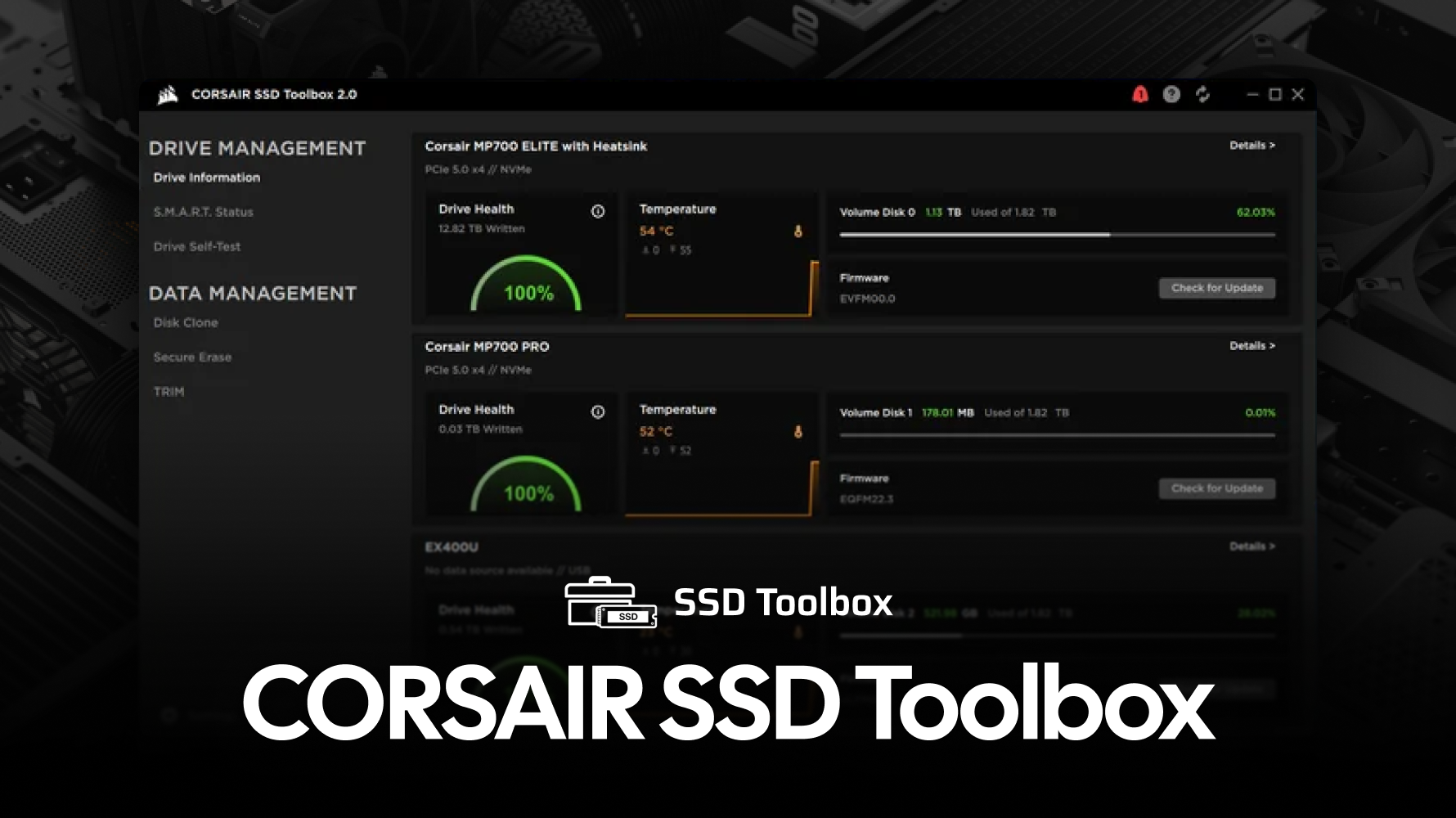
Task: Click the DRIVE MANAGEMENT heading
Action: pos(257,148)
